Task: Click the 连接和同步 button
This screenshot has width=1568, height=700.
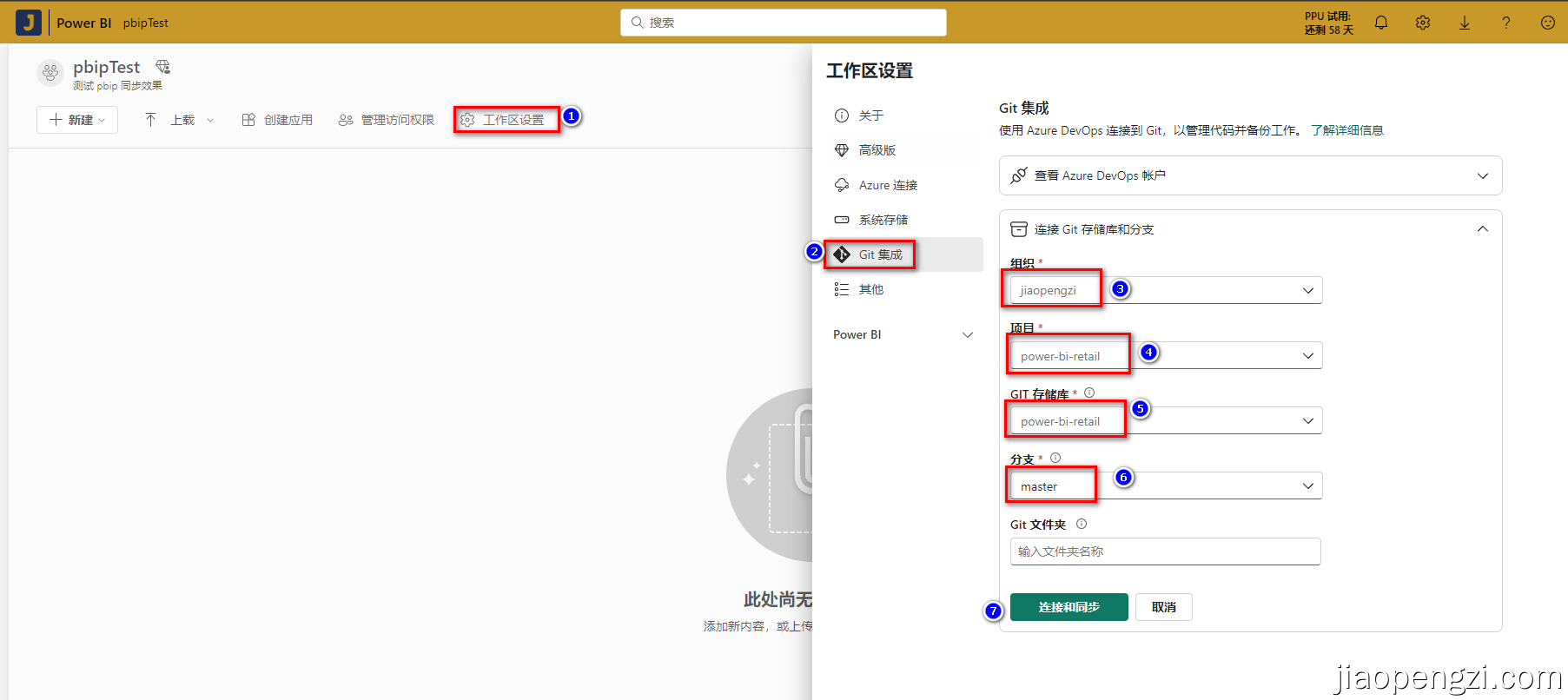Action: click(x=1069, y=607)
